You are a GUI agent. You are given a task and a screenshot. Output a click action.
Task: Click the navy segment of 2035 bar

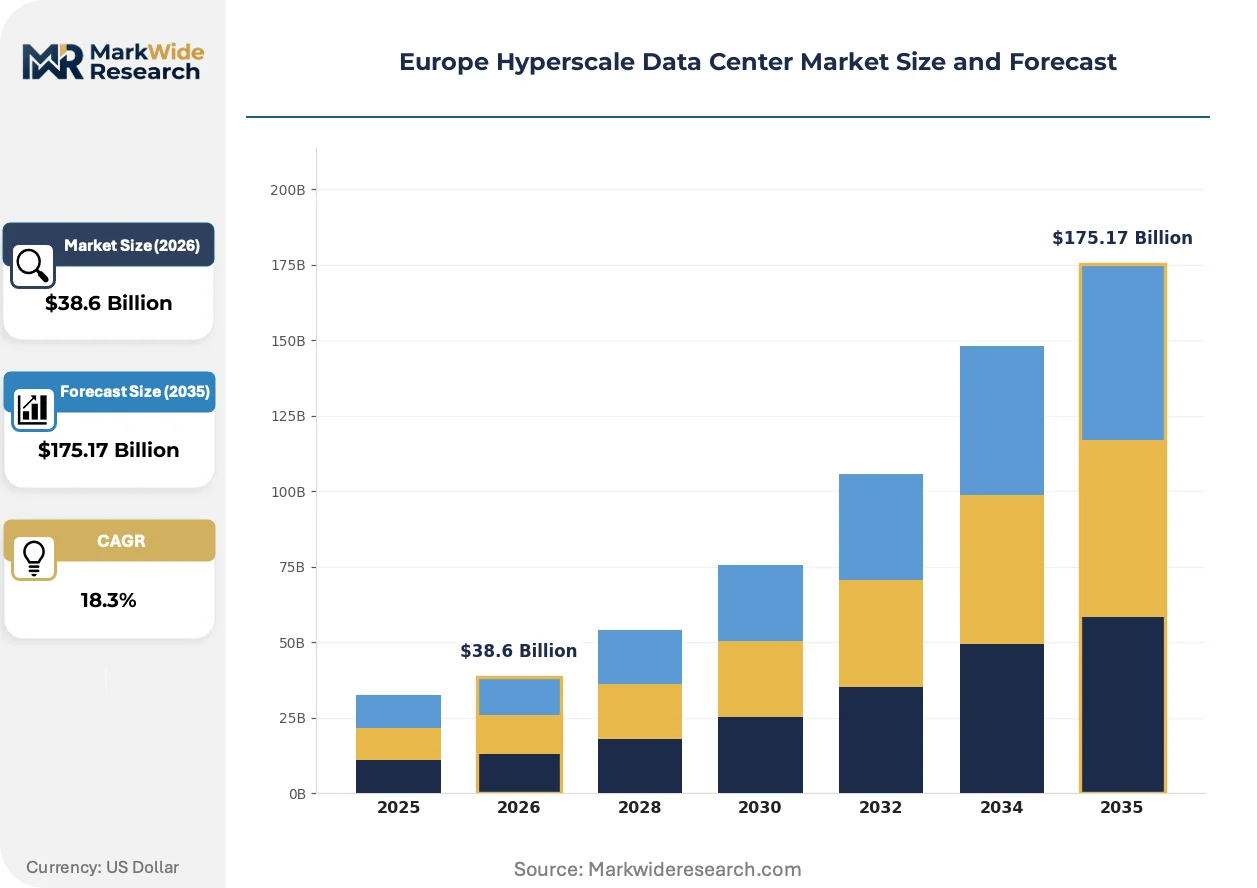(x=1122, y=705)
